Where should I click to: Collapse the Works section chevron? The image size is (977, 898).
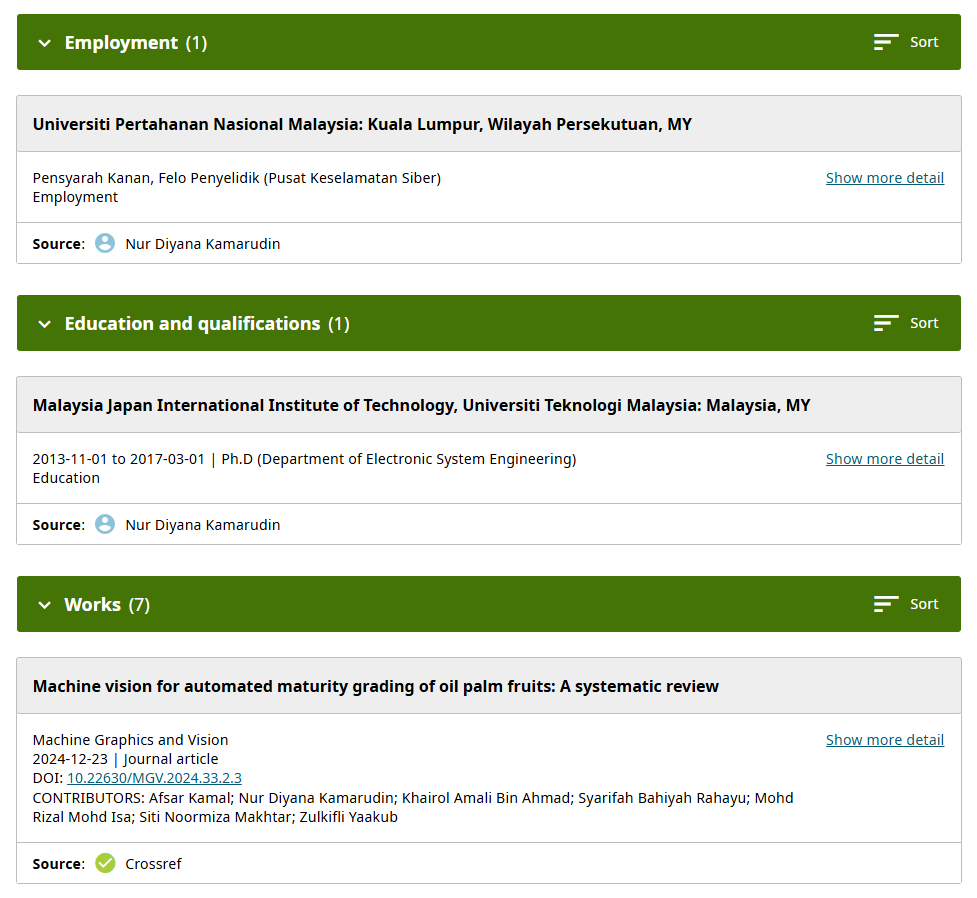44,605
